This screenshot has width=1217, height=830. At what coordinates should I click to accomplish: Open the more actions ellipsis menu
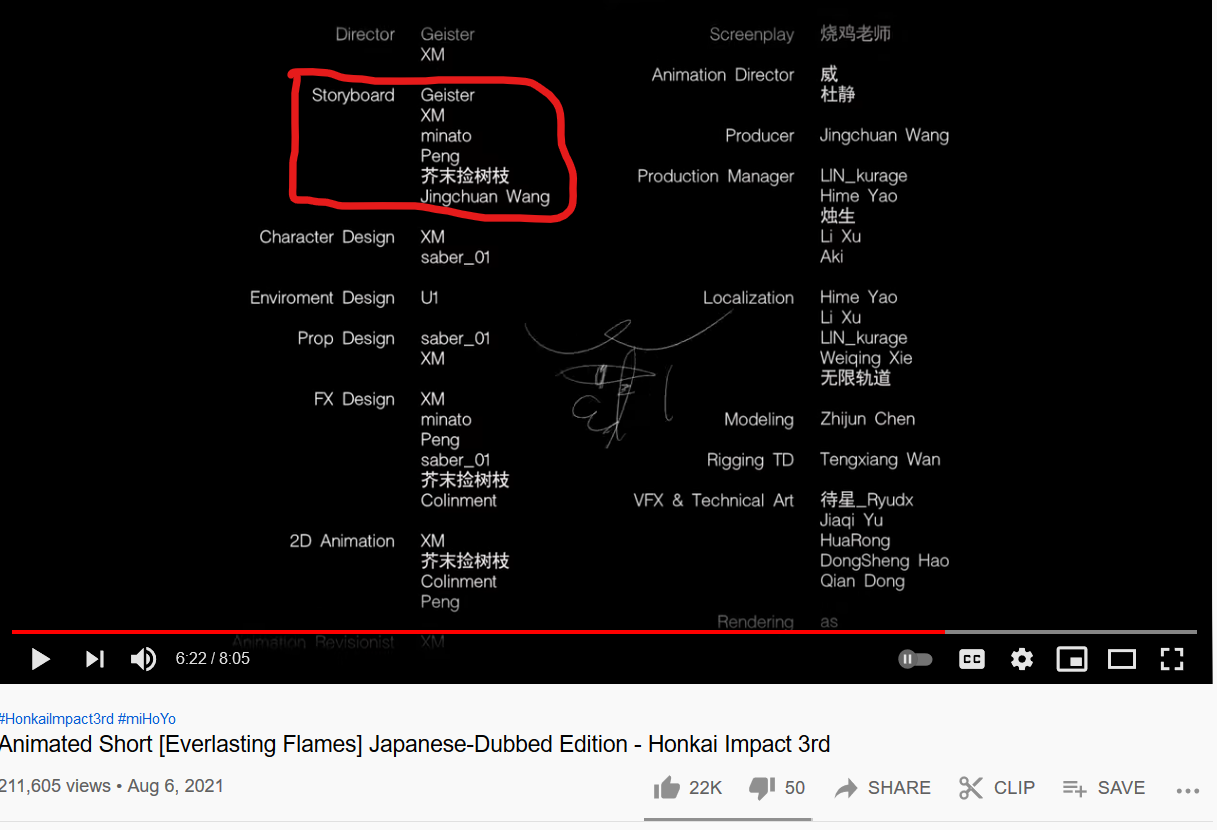[1187, 789]
